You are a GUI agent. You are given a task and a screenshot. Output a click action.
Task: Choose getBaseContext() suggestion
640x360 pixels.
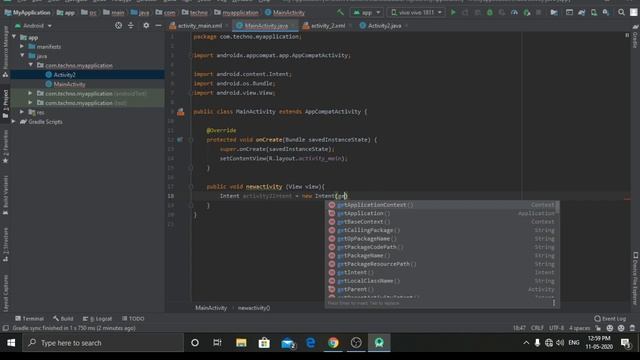coord(441,222)
